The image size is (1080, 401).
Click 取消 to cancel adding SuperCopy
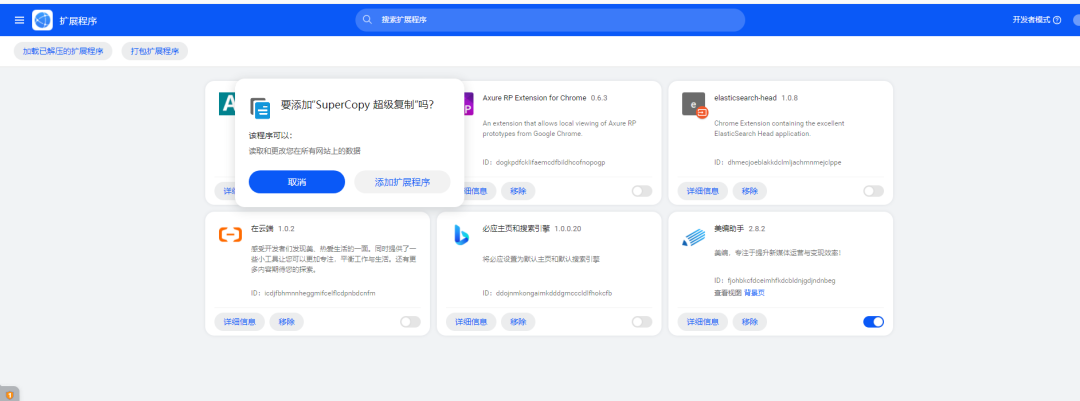297,182
